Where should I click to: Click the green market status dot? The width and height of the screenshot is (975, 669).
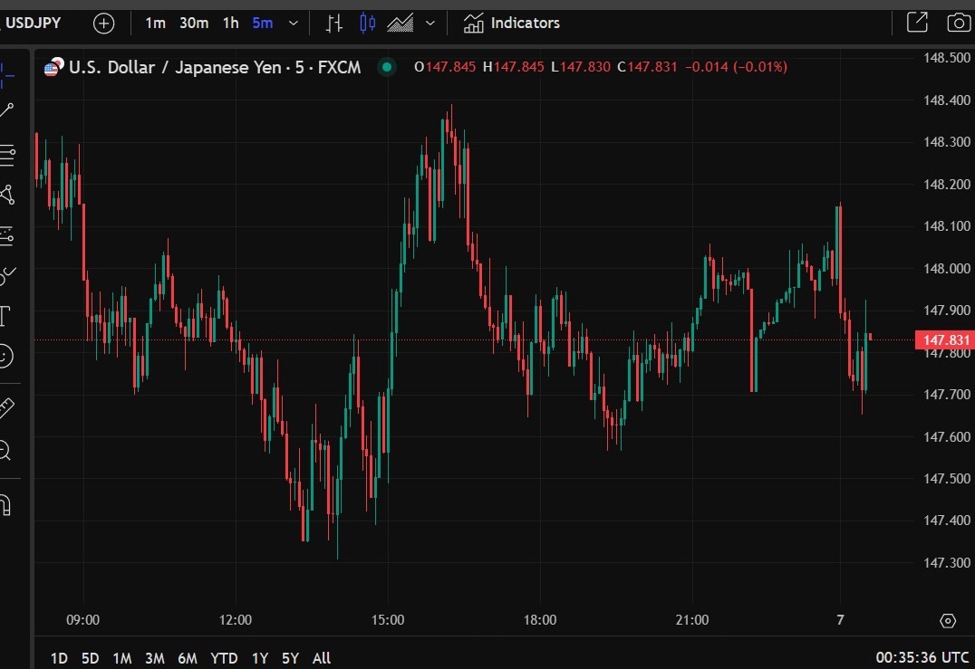[385, 67]
